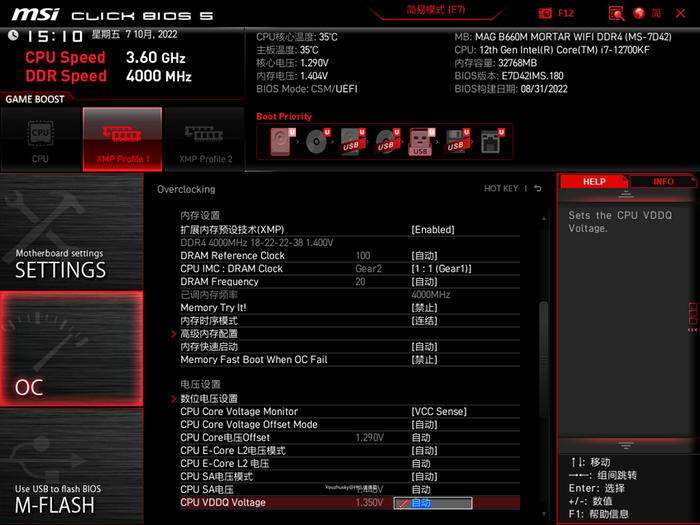Select the USB floppy boot device icon
The width and height of the screenshot is (700, 525).
pyautogui.click(x=457, y=142)
